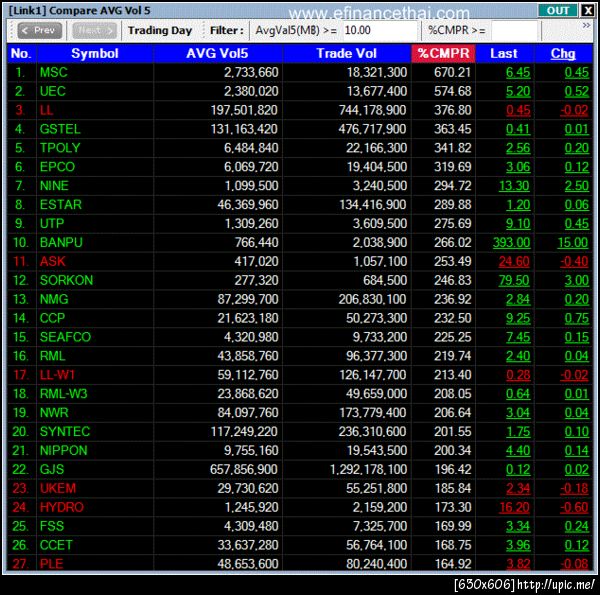Select the CCET symbol
The image size is (600, 595).
click(x=56, y=545)
